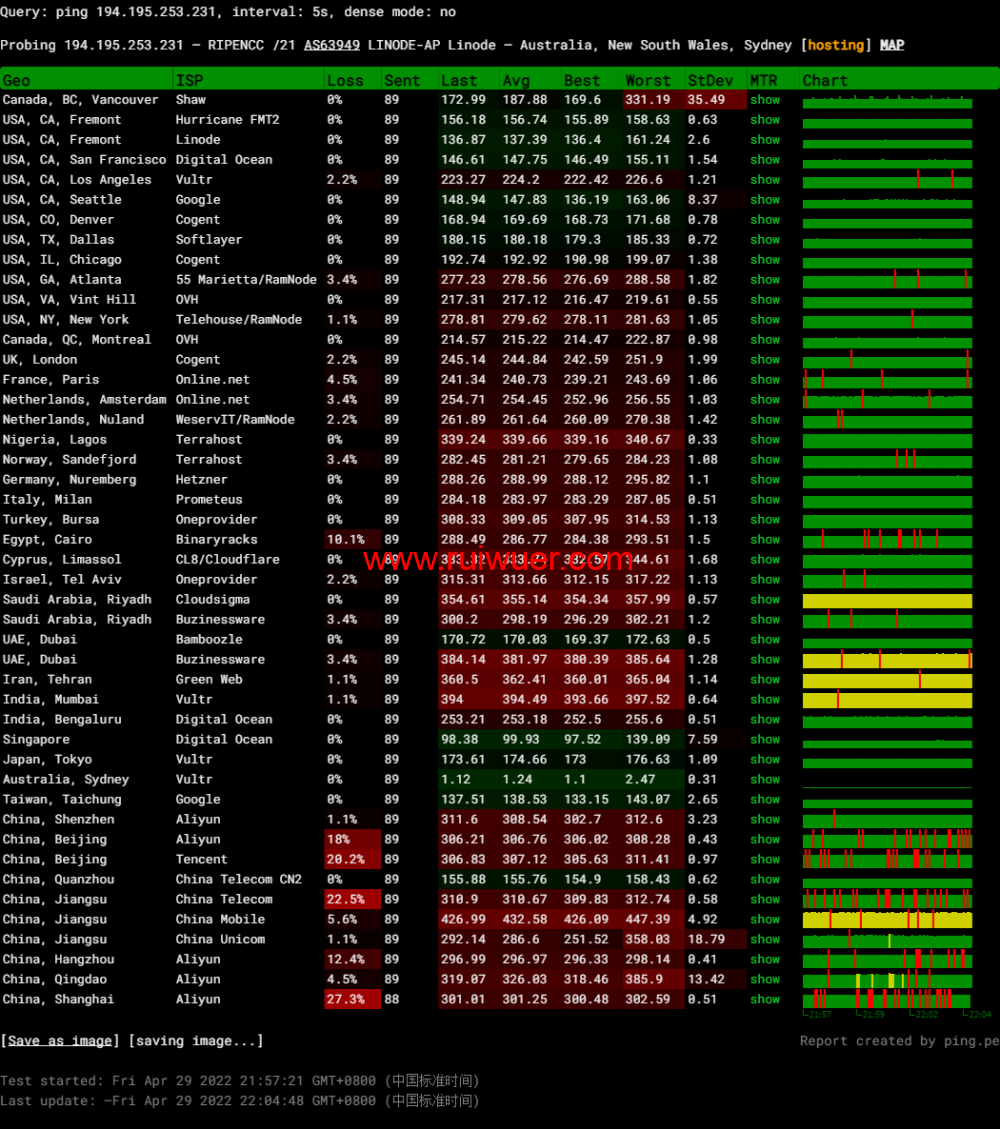
Task: Open the MAP link in header
Action: (x=891, y=45)
